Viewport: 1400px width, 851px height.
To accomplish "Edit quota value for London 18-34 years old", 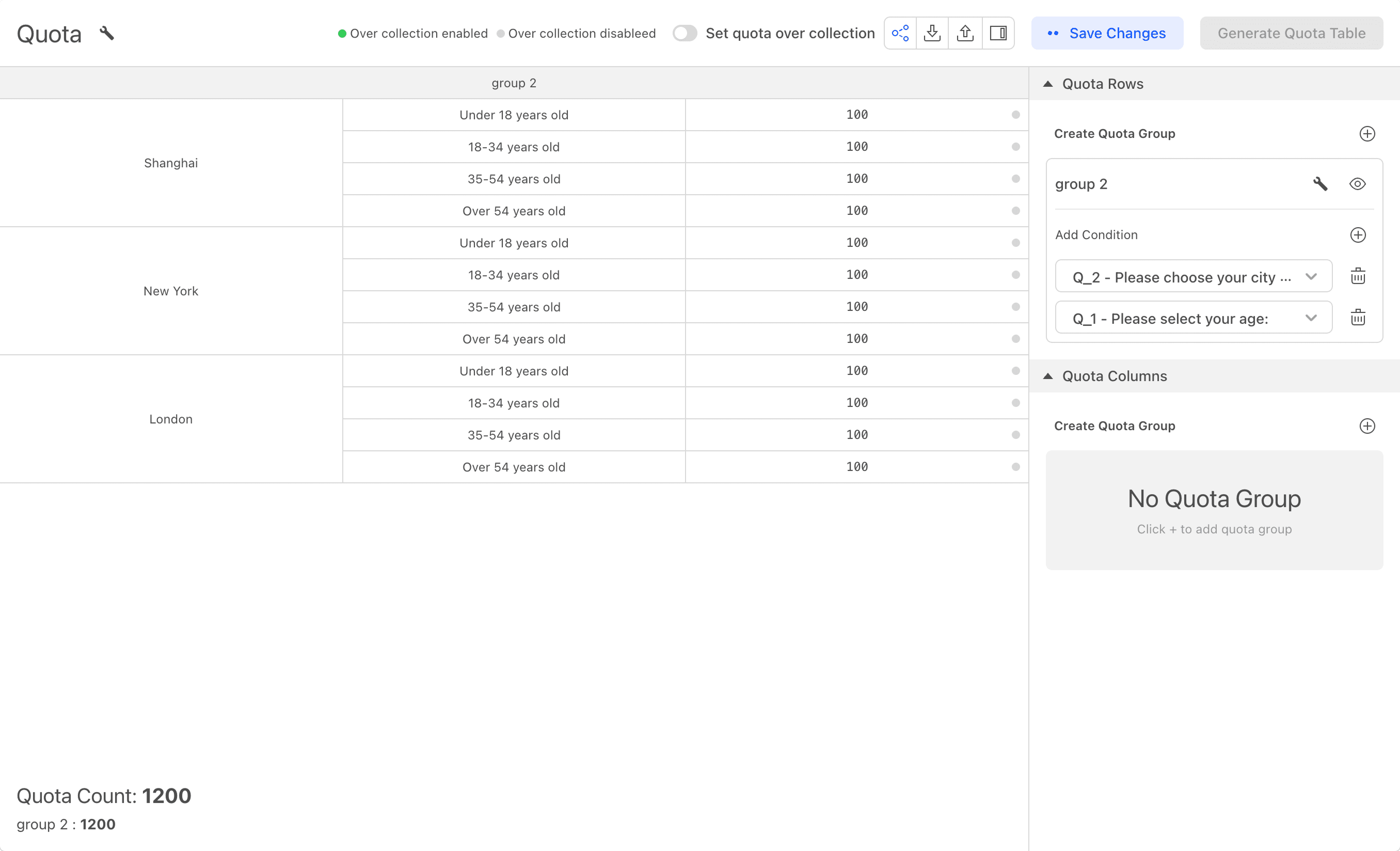I will 856,403.
